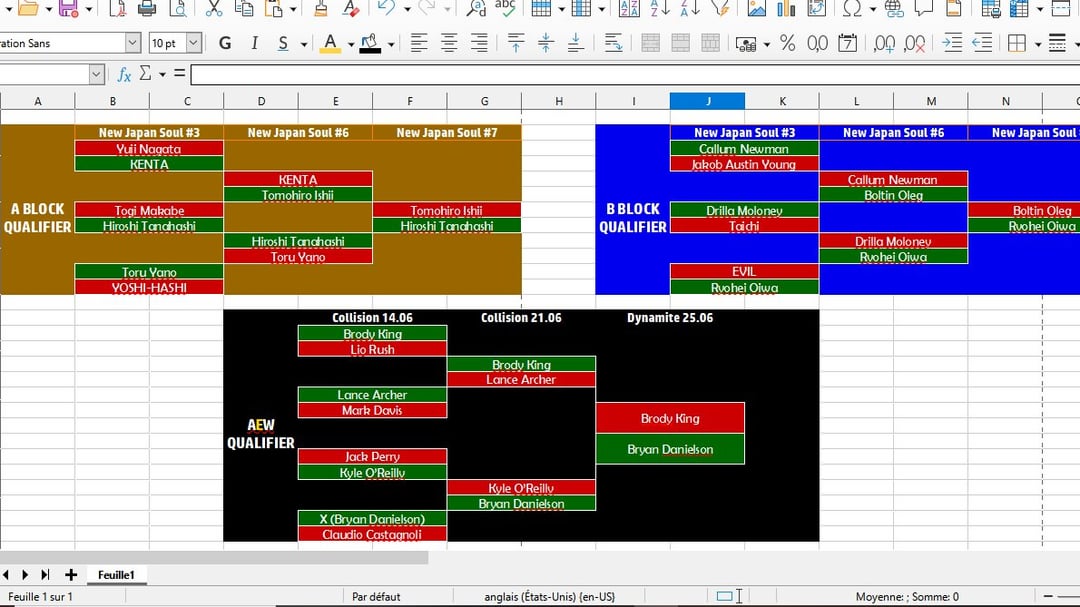The height and width of the screenshot is (607, 1080).
Task: Align cell text to the left
Action: point(418,43)
